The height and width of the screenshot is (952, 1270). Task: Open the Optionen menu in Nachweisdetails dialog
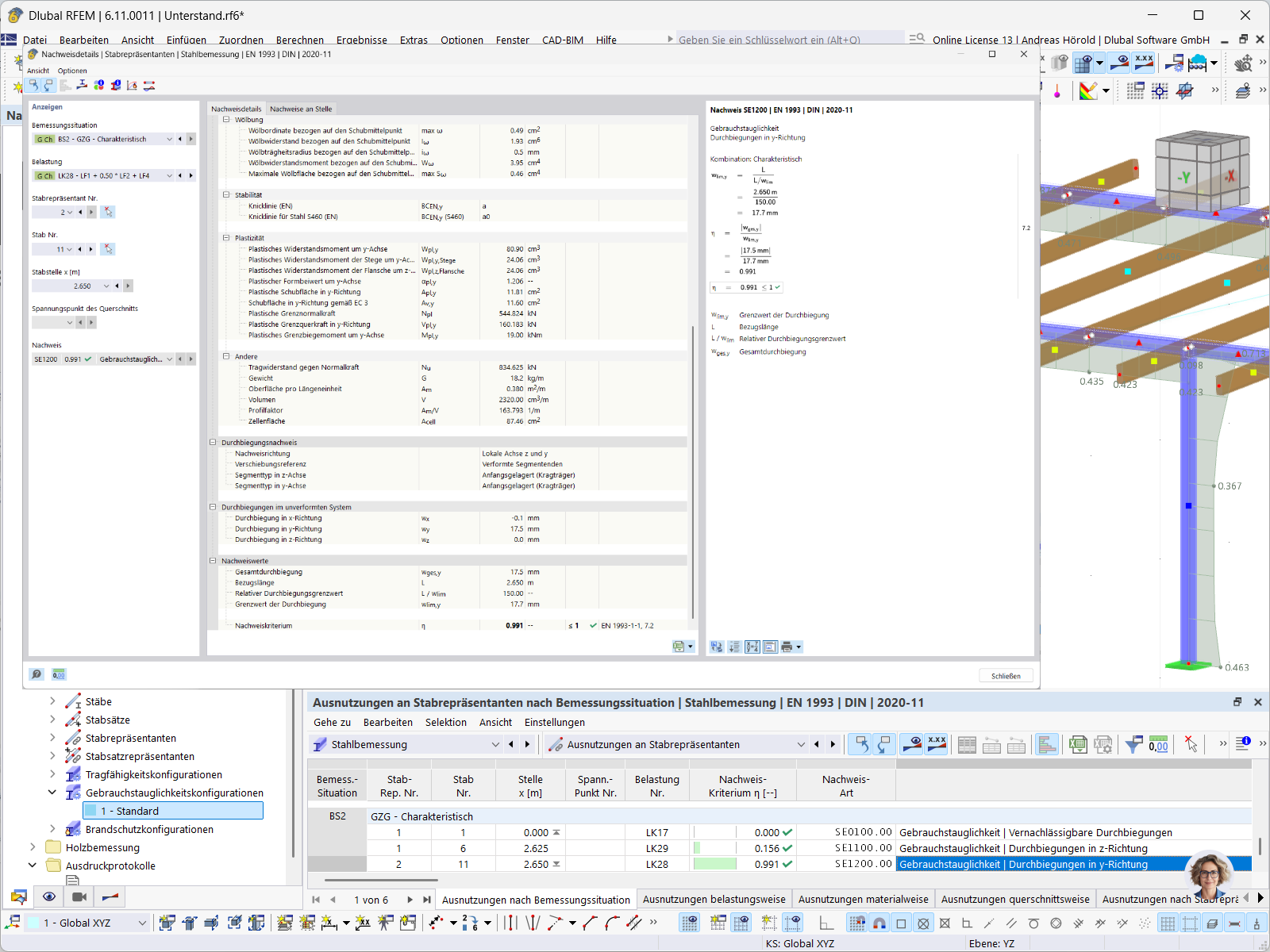point(72,71)
